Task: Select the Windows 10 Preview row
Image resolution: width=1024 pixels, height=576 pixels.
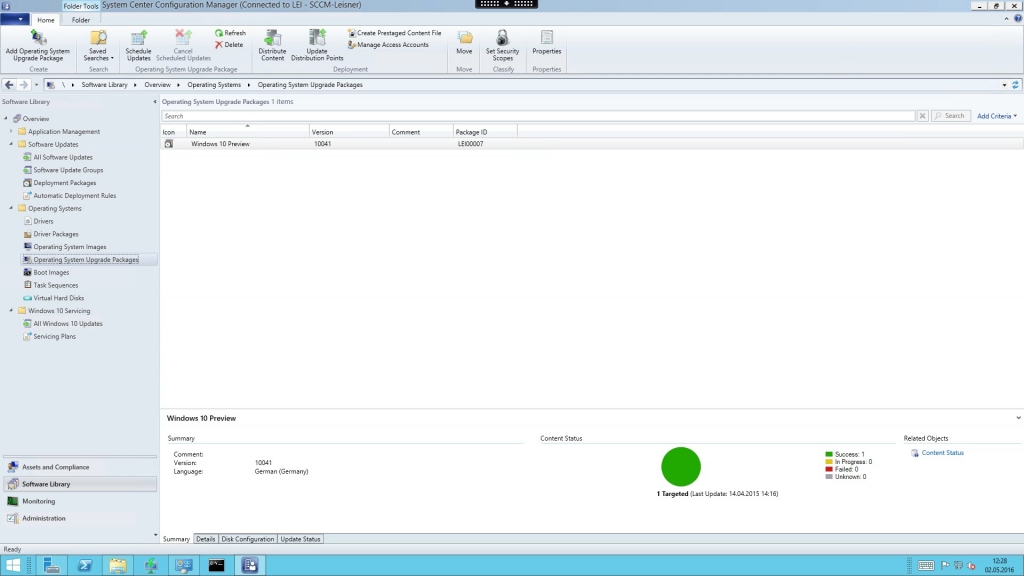Action: [x=592, y=144]
